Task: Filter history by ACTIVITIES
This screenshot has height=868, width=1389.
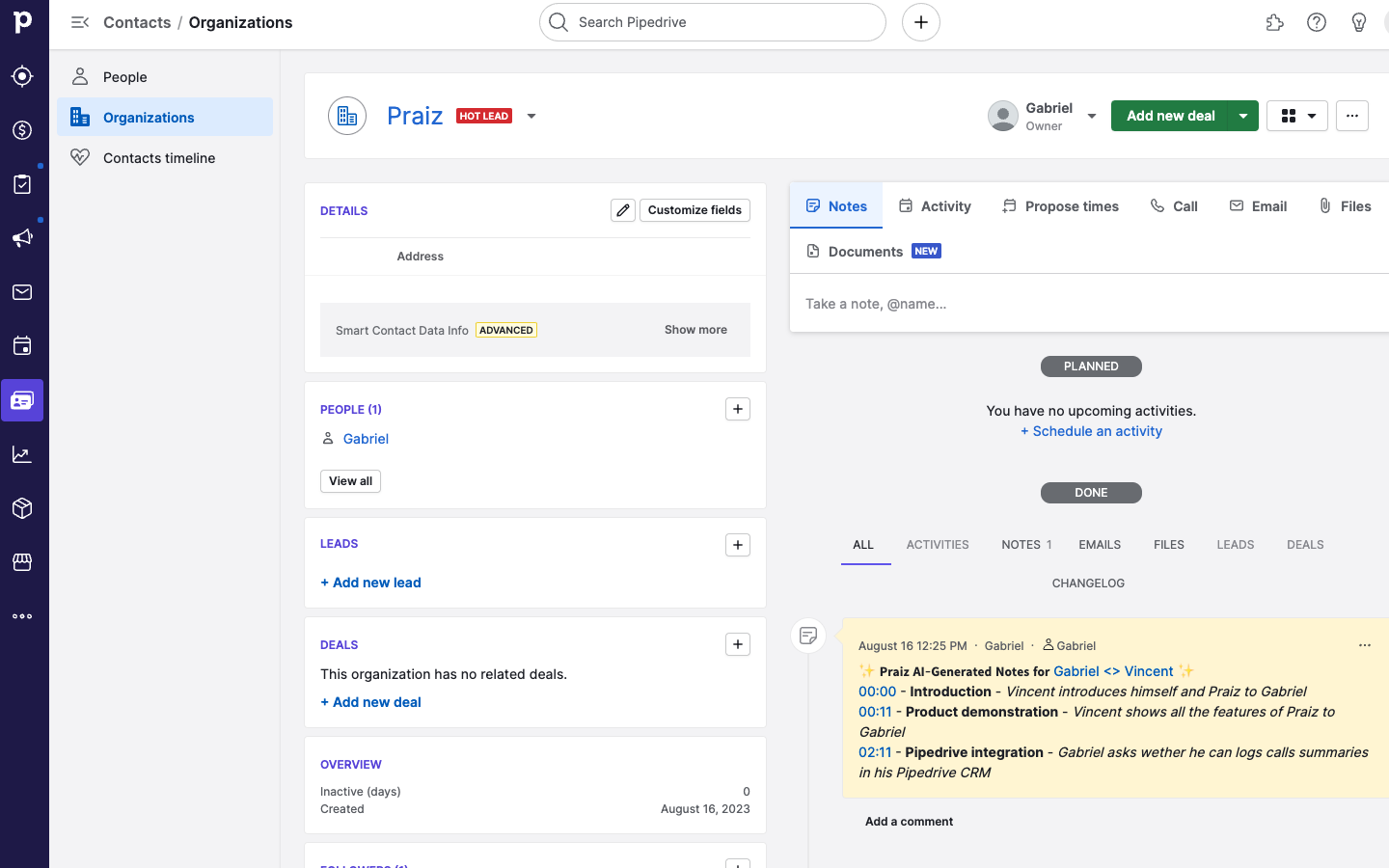Action: pyautogui.click(x=938, y=545)
